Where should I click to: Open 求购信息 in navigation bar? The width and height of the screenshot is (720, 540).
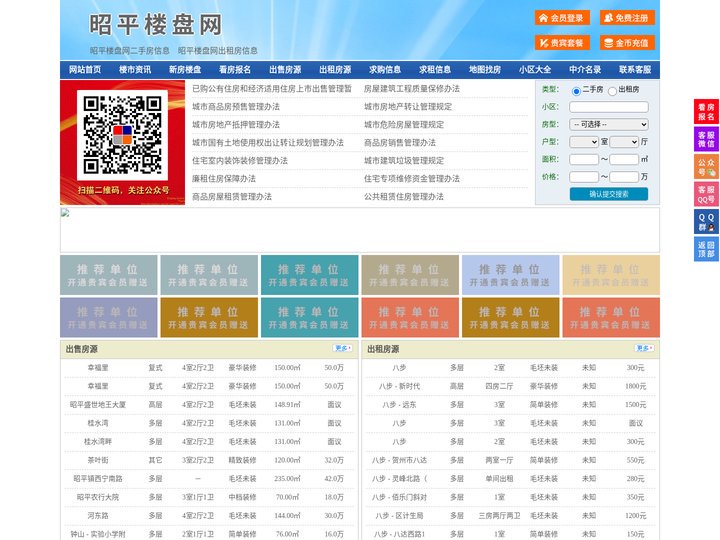385,70
